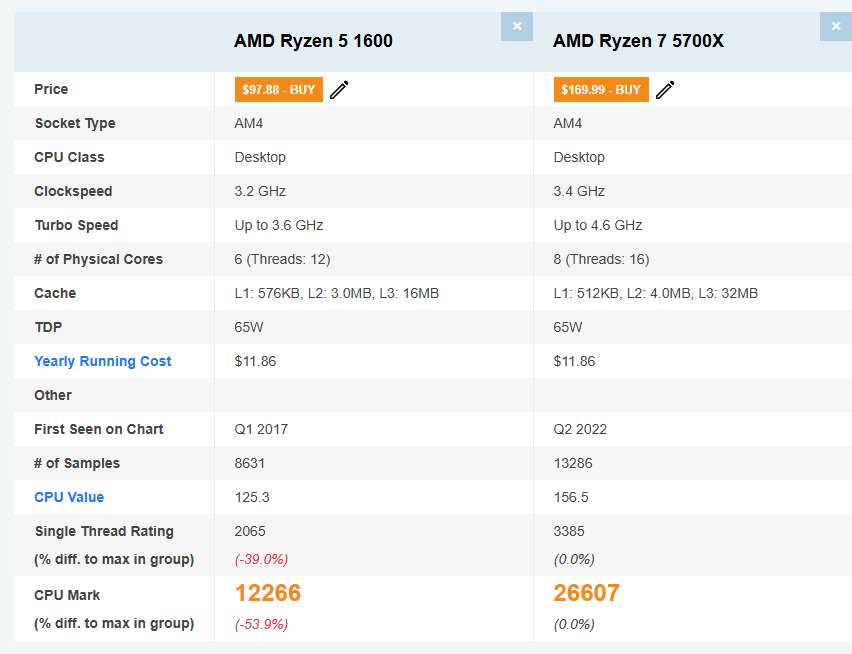Open the CPU Value link
Viewport: 852px width, 654px height.
pos(69,497)
